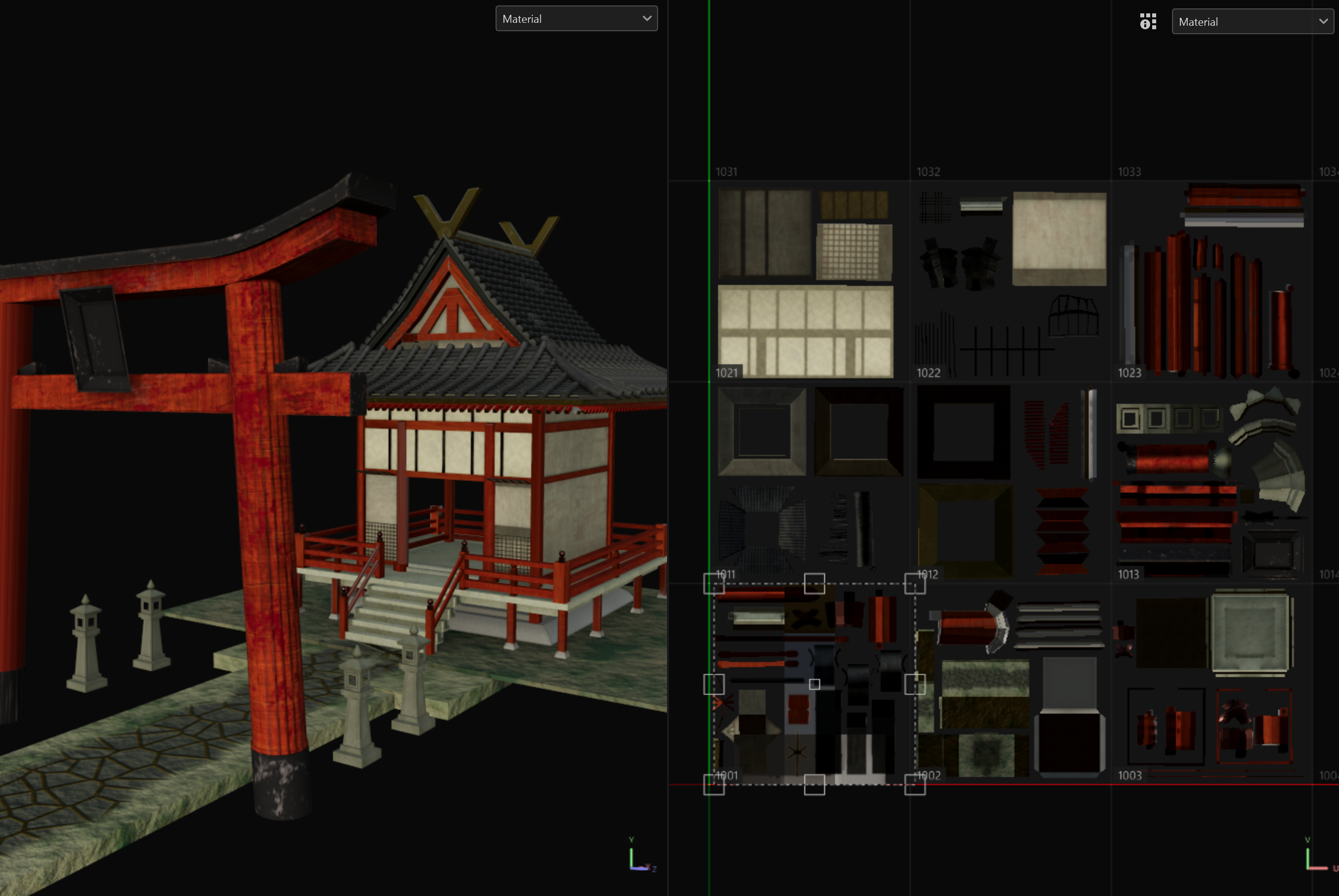Select UV tile 1003 with the lantern parts
This screenshot has height=896, width=1339.
click(1212, 684)
